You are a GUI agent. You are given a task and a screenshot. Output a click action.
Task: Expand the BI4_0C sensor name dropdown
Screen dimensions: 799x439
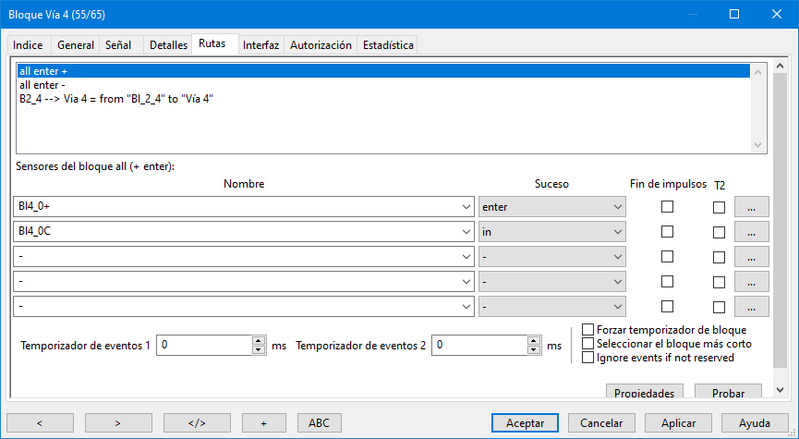466,232
